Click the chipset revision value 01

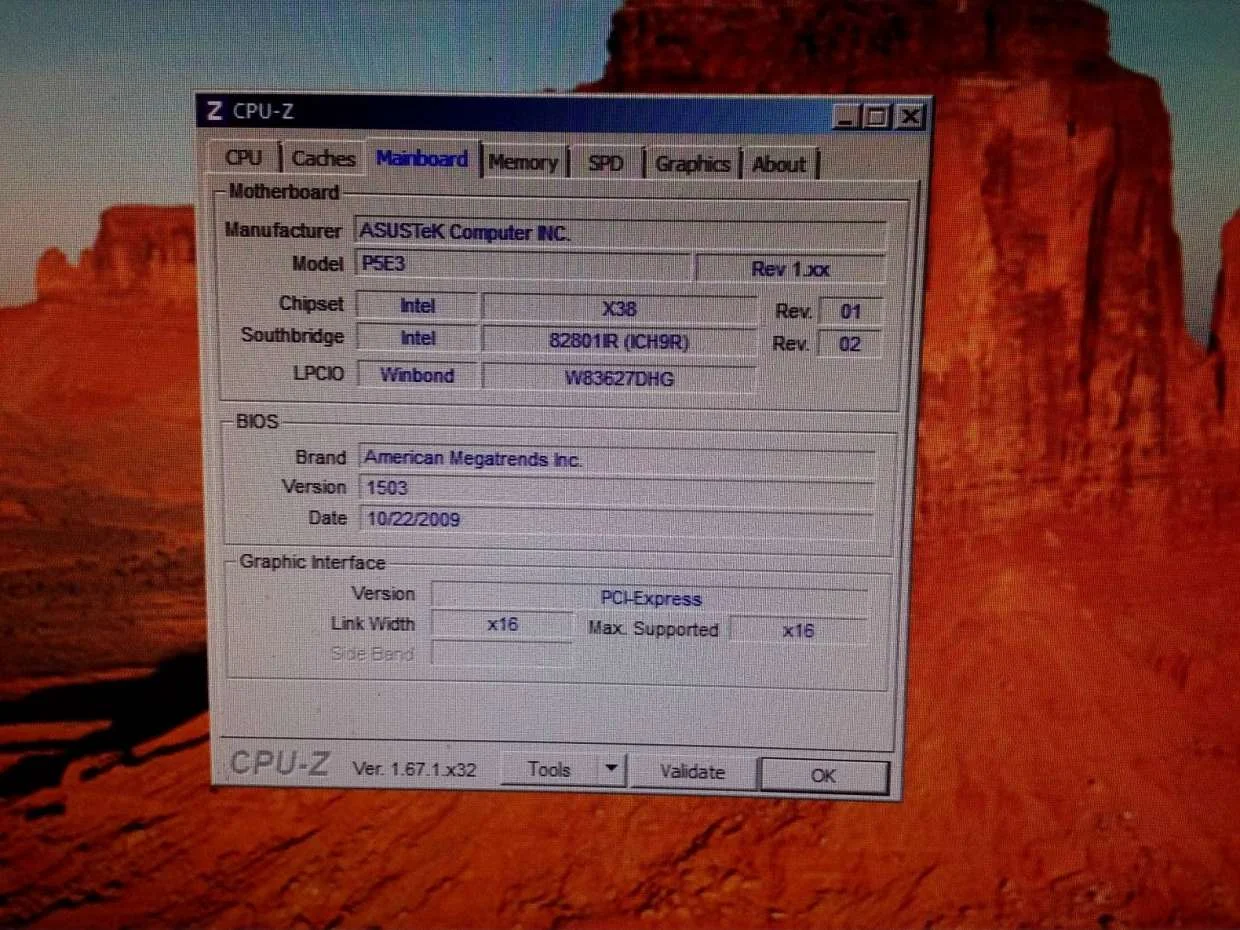(850, 311)
